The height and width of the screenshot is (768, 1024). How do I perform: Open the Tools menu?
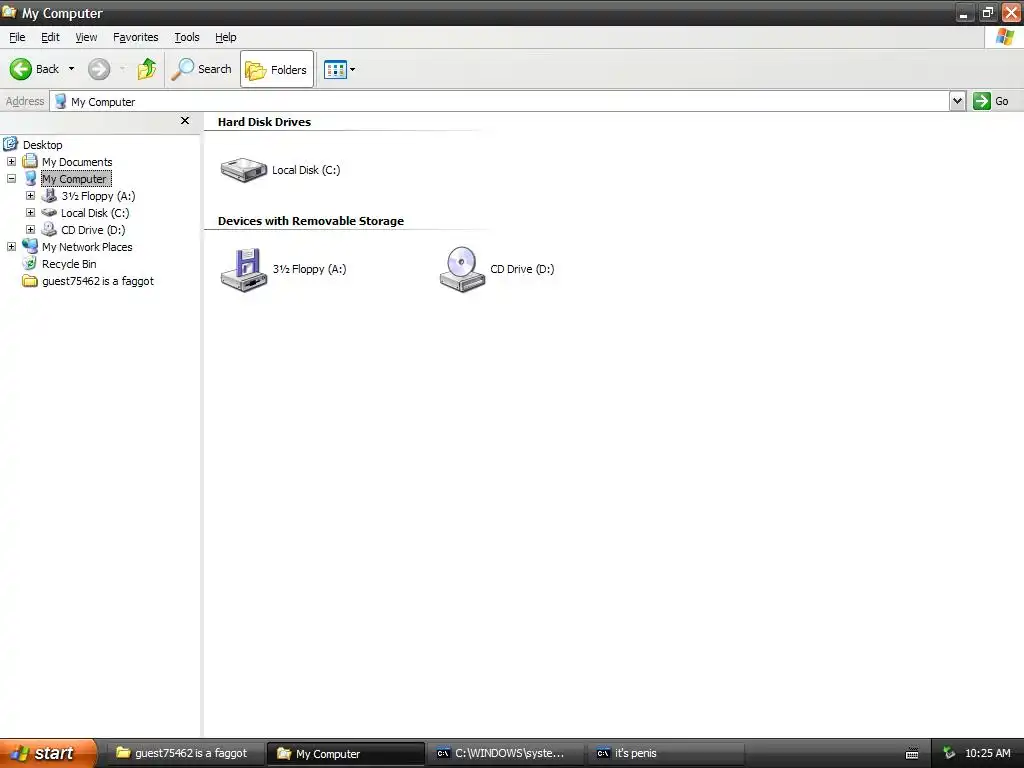tap(187, 37)
